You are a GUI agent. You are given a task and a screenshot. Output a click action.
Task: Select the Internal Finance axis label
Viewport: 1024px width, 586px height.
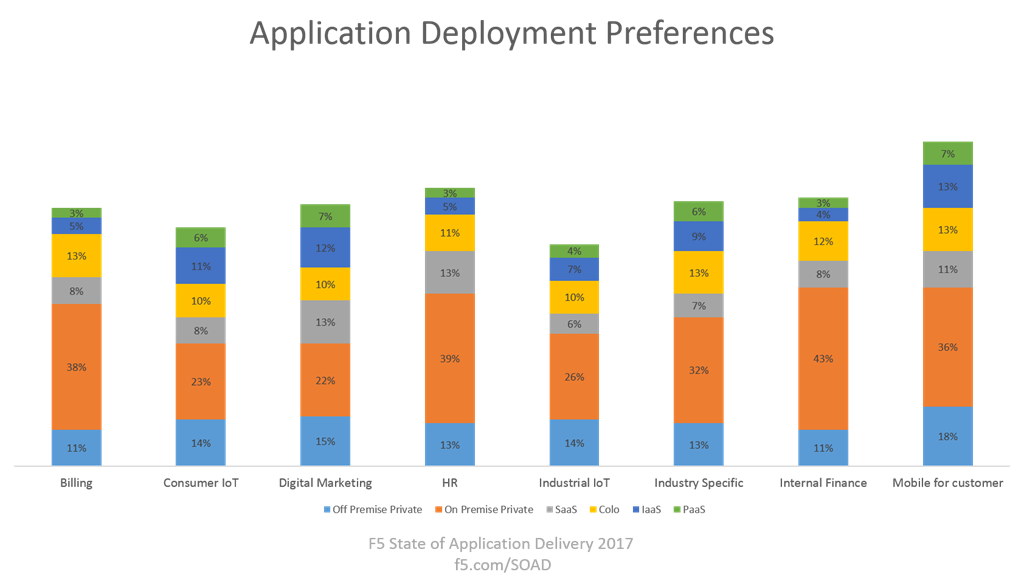(x=824, y=483)
